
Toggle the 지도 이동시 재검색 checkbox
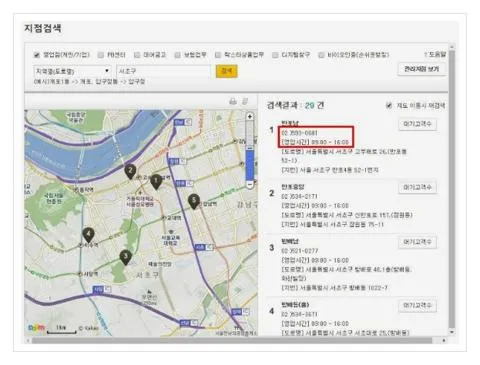click(x=389, y=106)
